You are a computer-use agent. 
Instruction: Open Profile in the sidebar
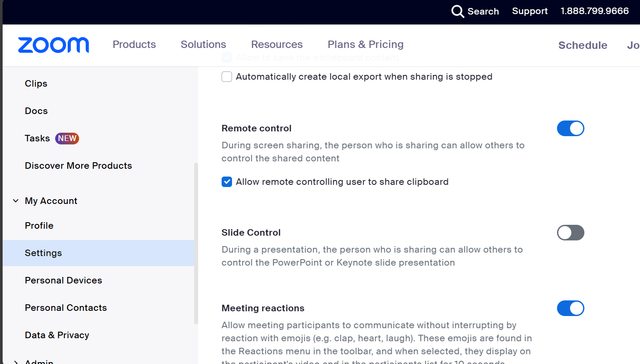(39, 226)
